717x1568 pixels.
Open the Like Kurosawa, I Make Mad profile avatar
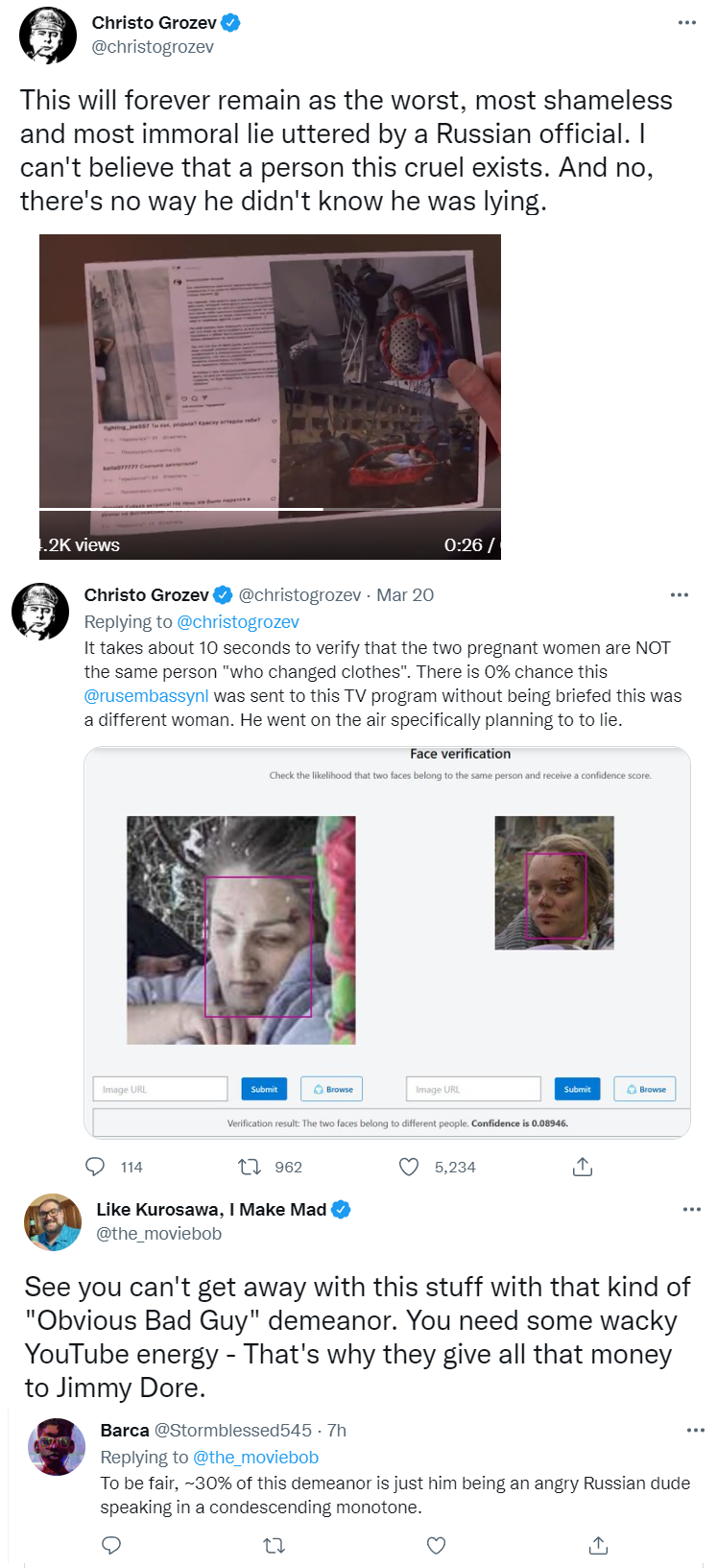point(53,1222)
